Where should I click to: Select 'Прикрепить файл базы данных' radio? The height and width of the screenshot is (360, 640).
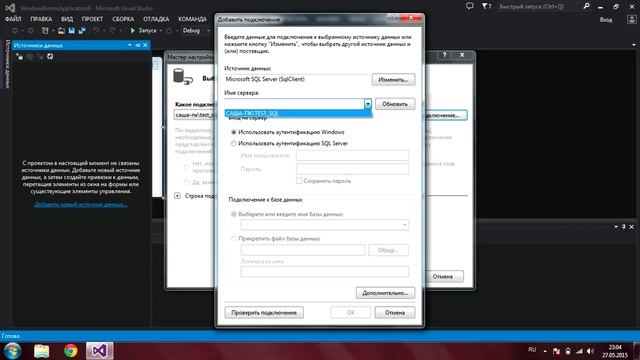tap(234, 239)
